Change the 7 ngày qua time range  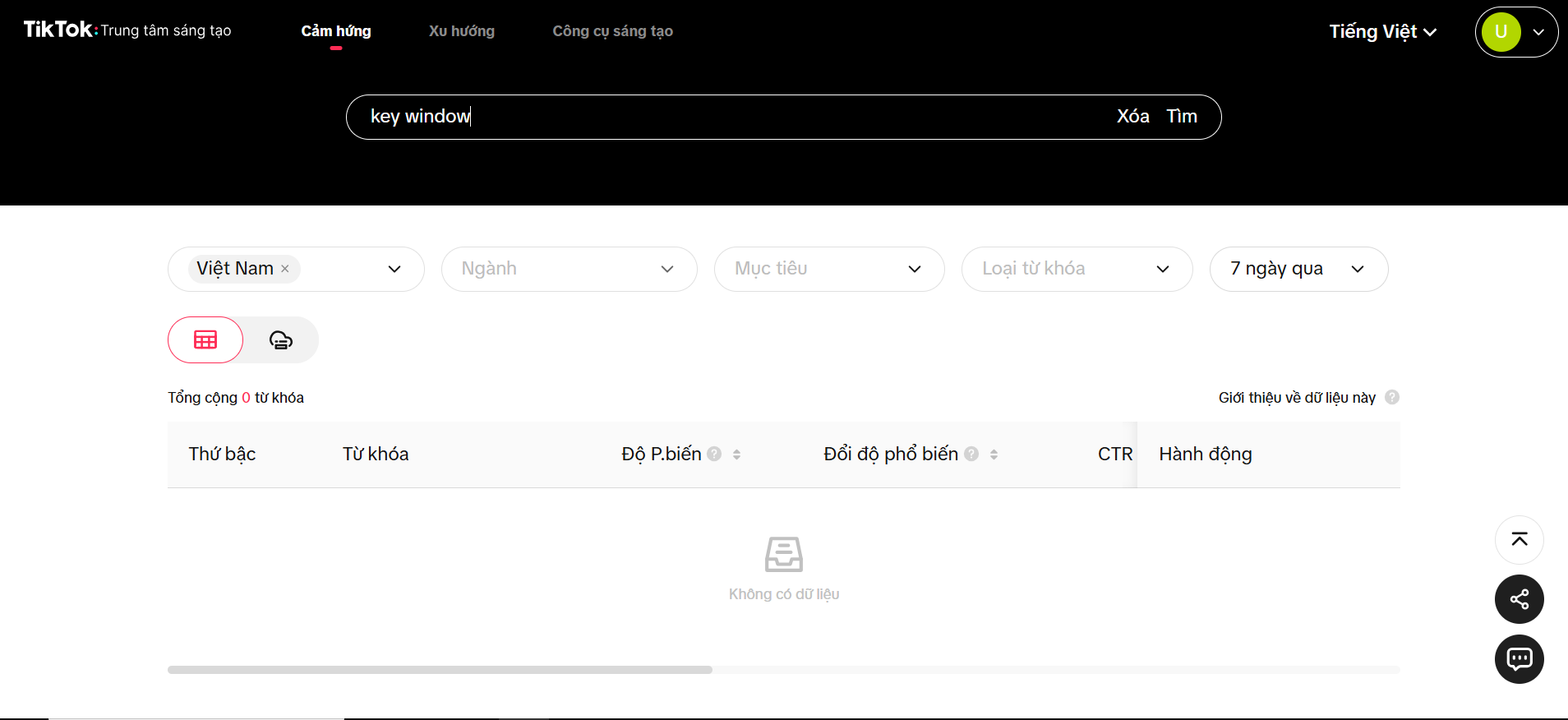coord(1298,269)
